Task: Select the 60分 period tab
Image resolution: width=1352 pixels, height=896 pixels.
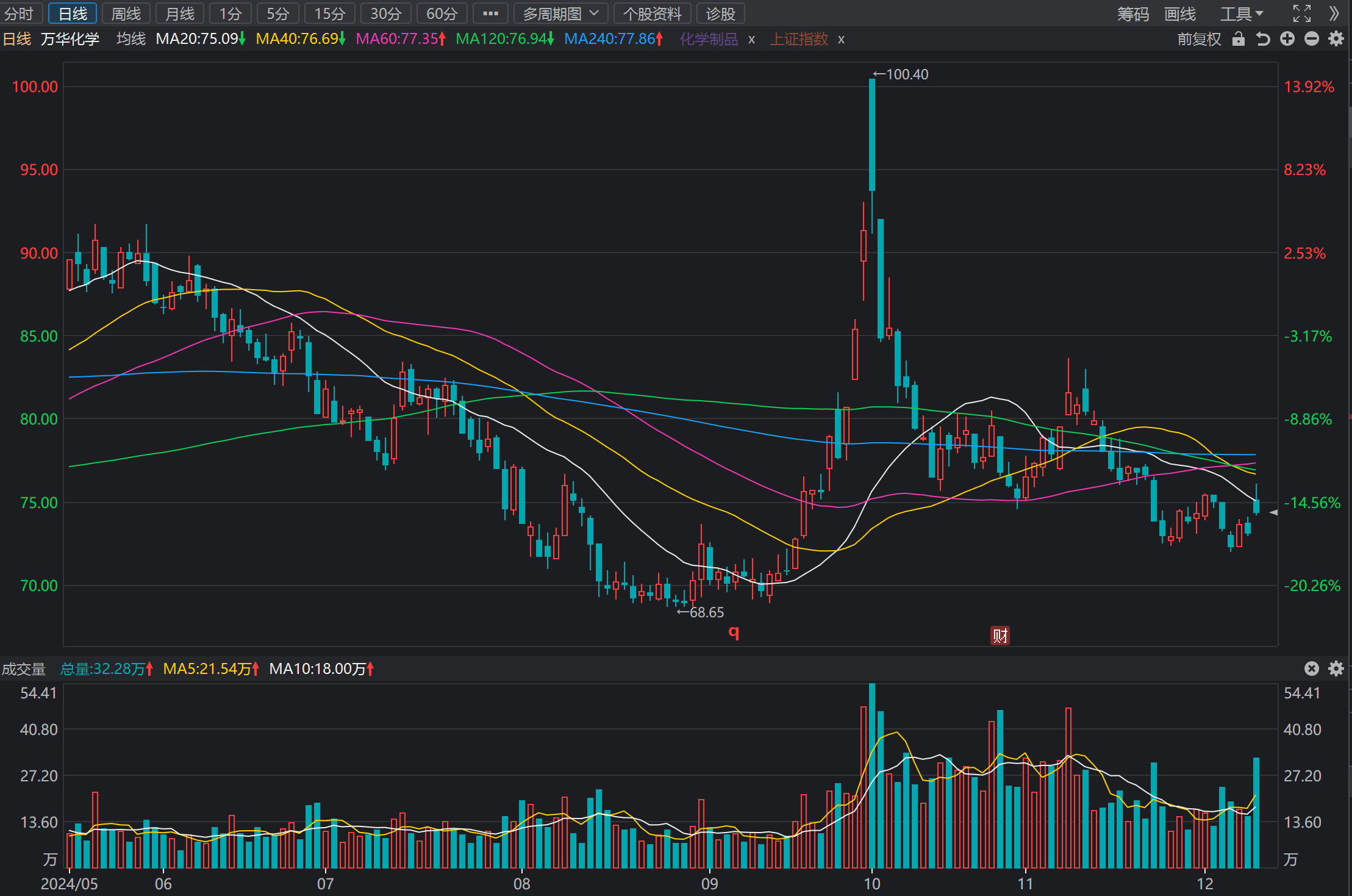Action: click(442, 13)
